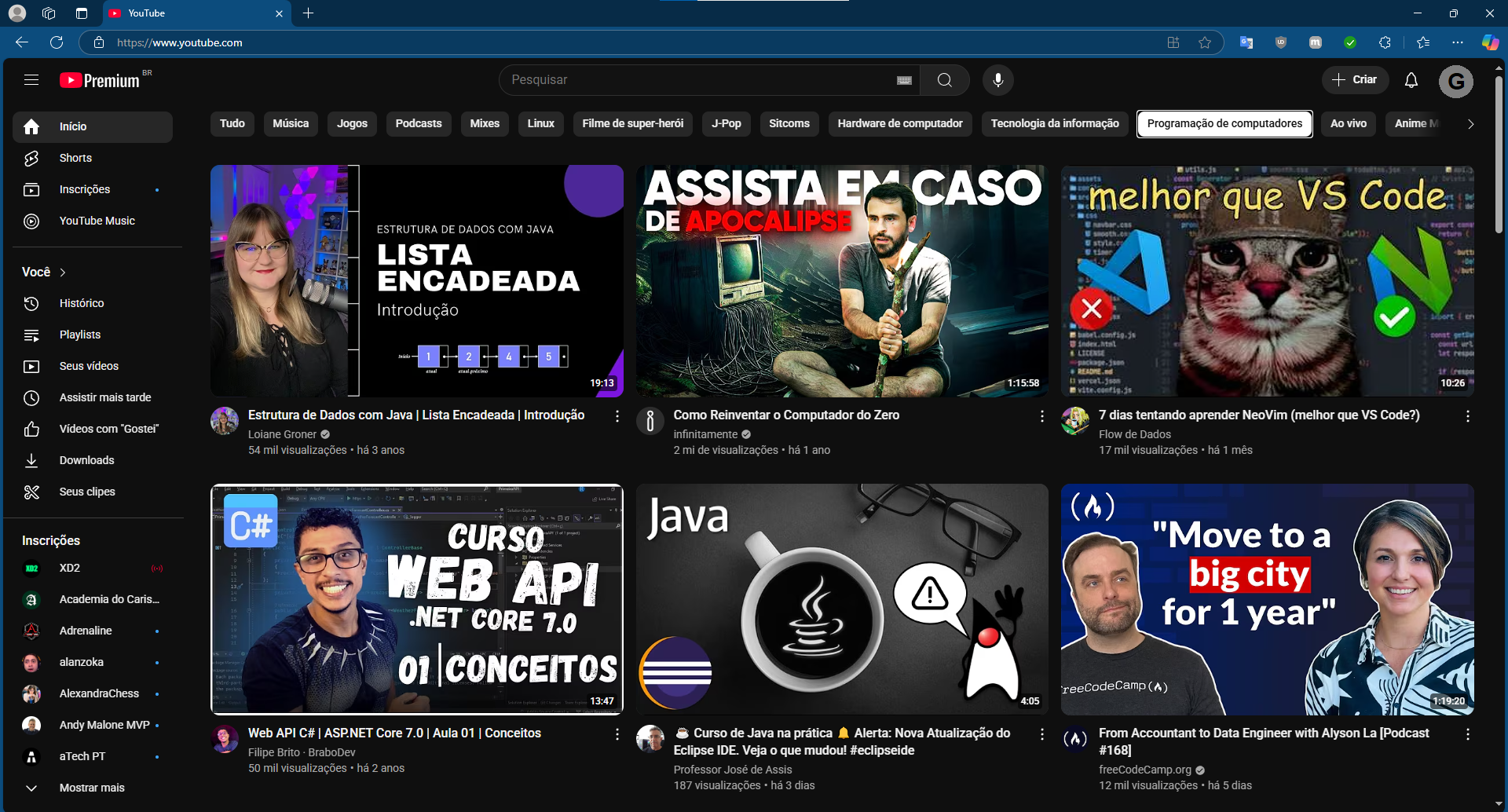Open Seus vídeos in sidebar

93,366
